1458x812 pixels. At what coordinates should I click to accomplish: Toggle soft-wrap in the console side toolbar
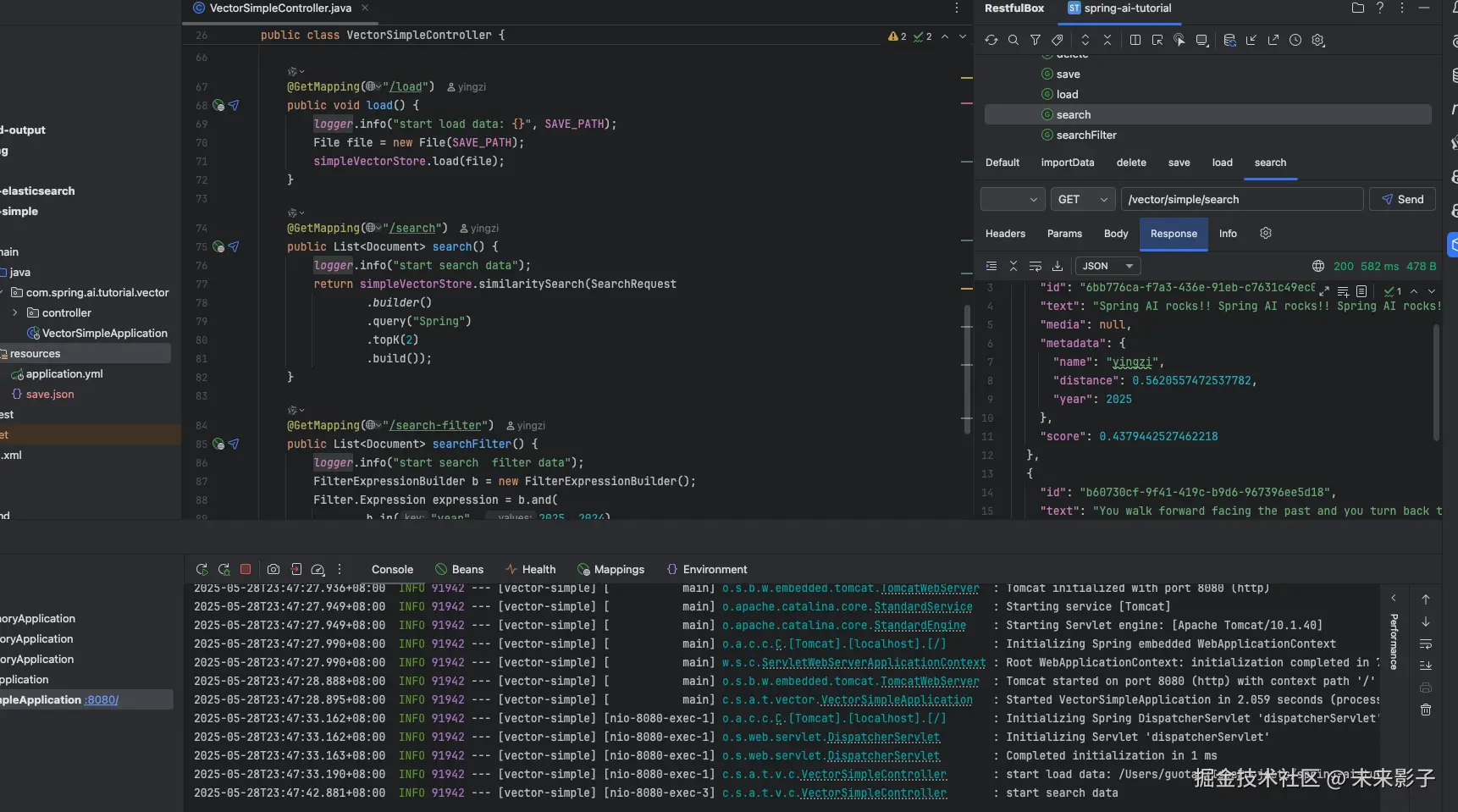click(x=1426, y=644)
